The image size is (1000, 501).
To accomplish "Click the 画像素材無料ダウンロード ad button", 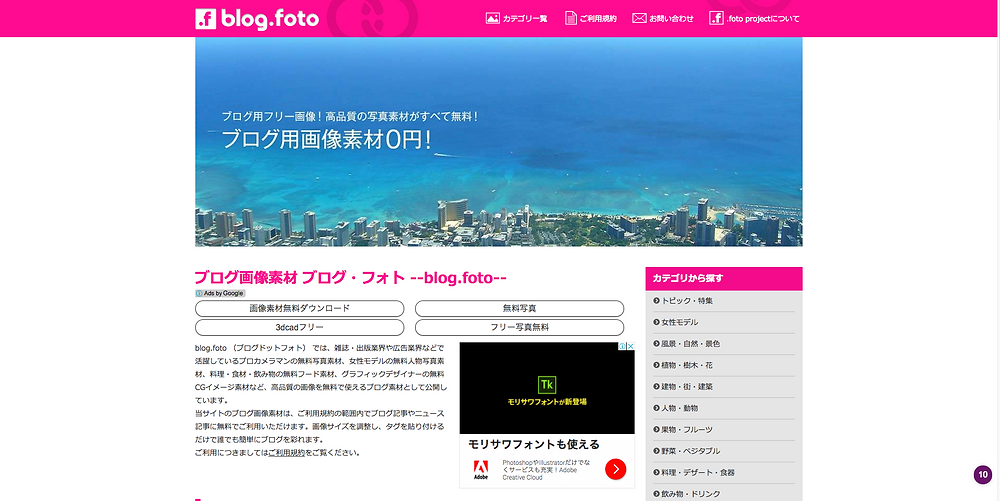I will tap(300, 309).
